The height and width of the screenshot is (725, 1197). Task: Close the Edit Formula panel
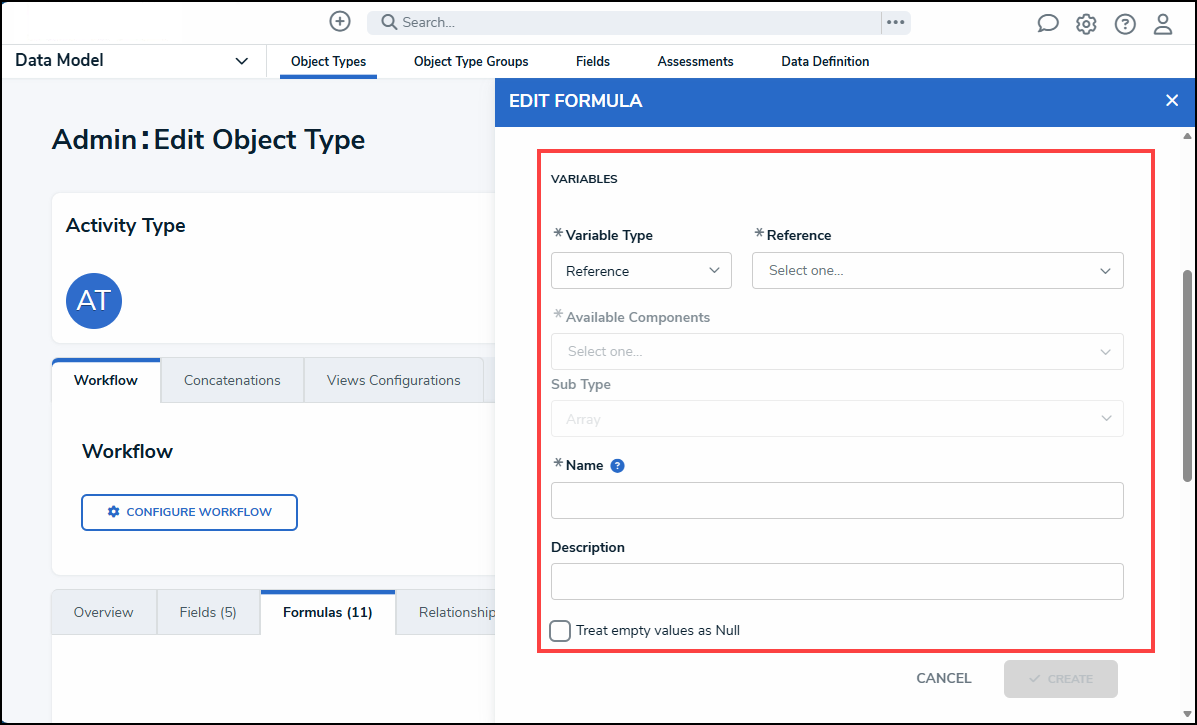(x=1172, y=100)
